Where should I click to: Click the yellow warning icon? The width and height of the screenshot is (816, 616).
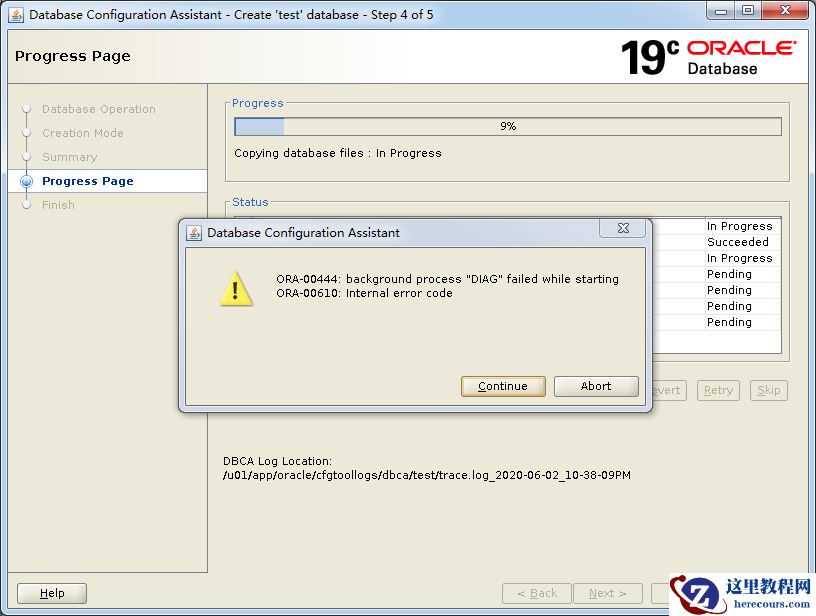[236, 289]
